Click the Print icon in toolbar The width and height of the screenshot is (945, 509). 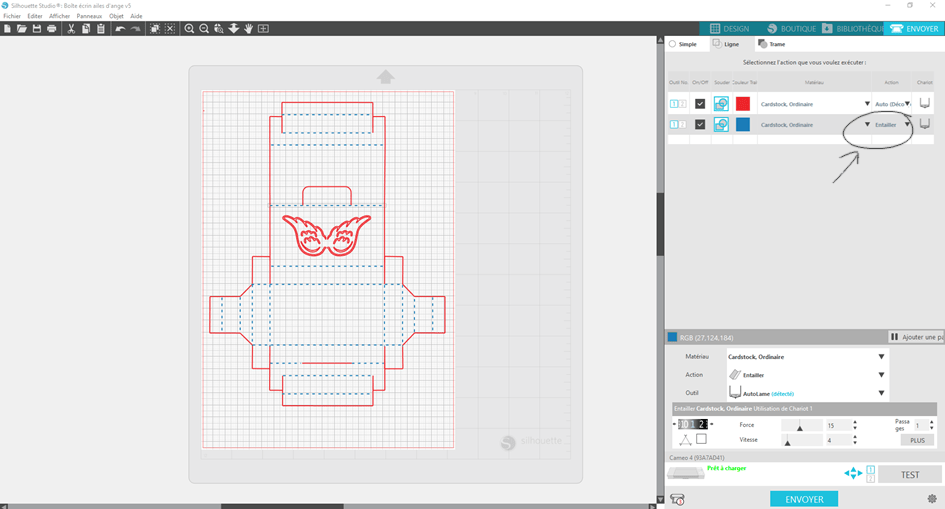click(x=52, y=29)
